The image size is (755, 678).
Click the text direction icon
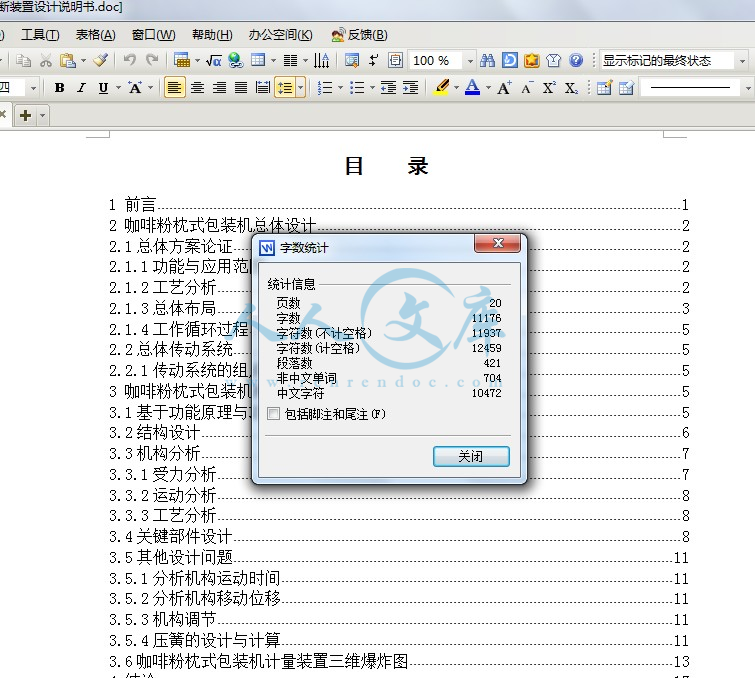(x=321, y=61)
